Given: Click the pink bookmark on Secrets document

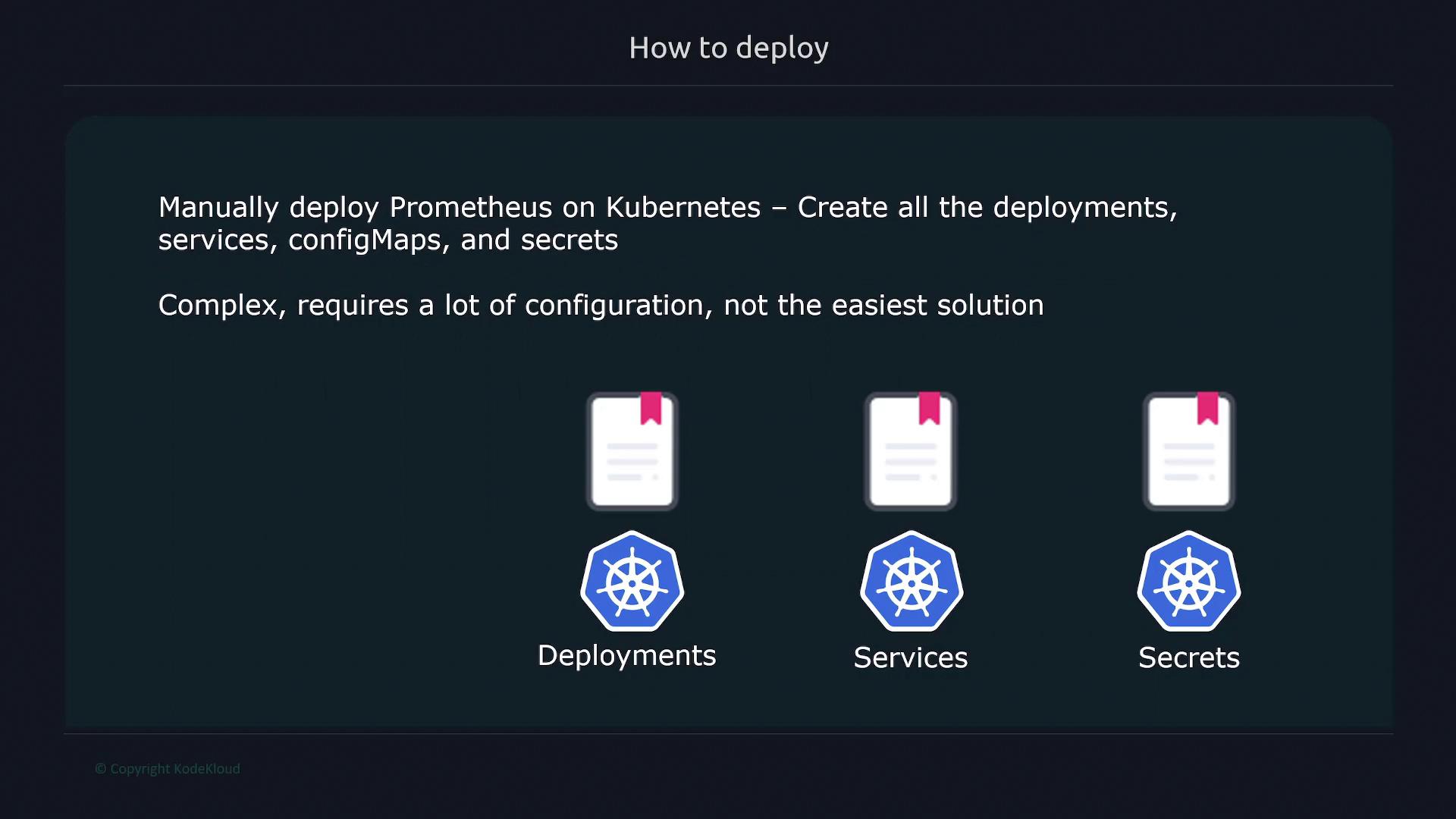Looking at the screenshot, I should point(1207,408).
